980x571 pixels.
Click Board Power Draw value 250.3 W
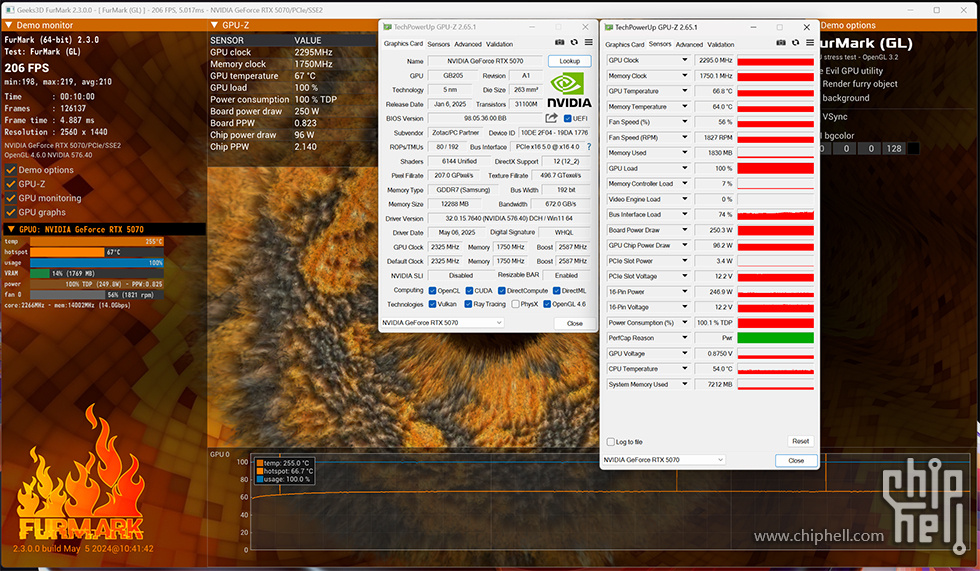click(714, 230)
